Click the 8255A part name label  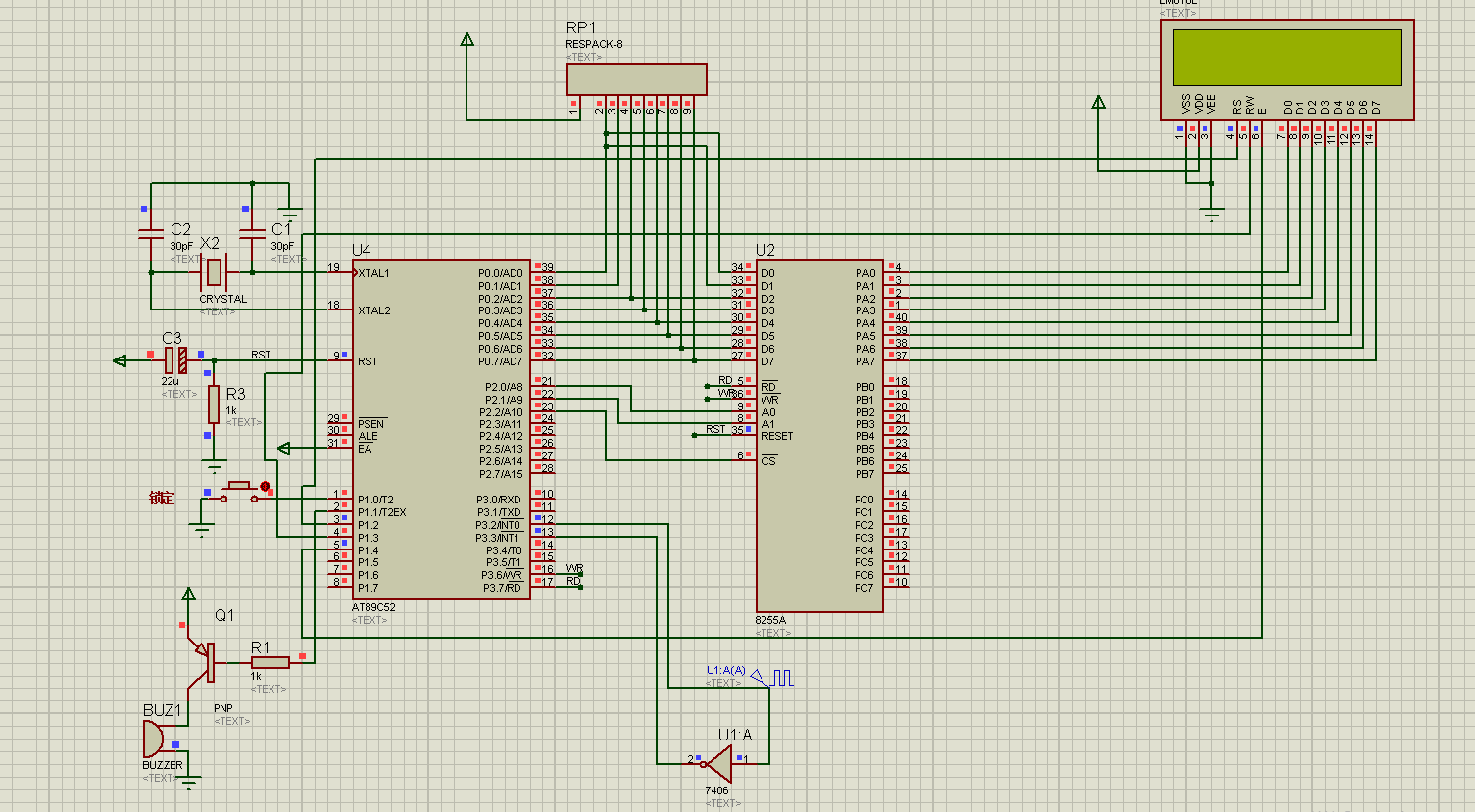tap(770, 620)
